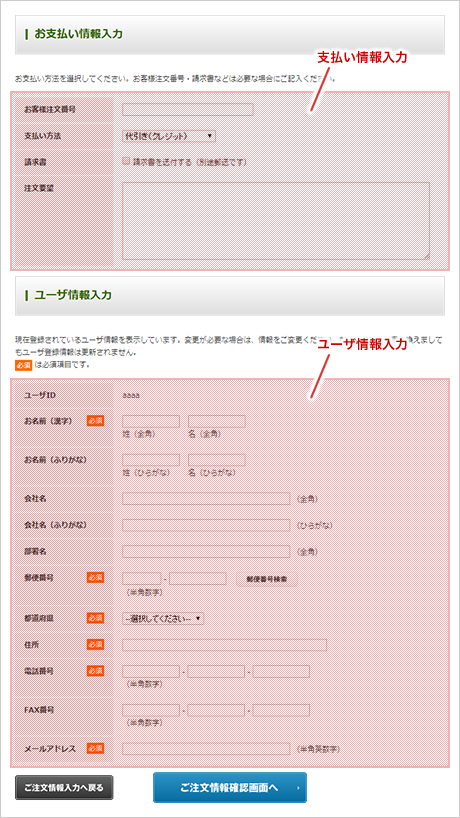Click the 部署名 input field
460x818 pixels.
tap(206, 551)
